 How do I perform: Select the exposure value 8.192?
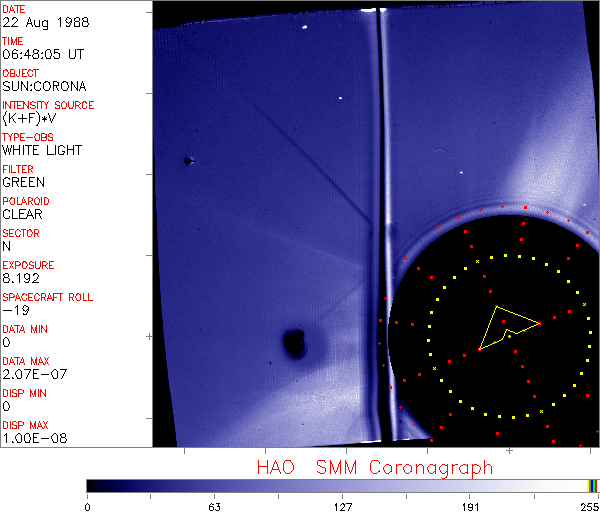pos(21,278)
